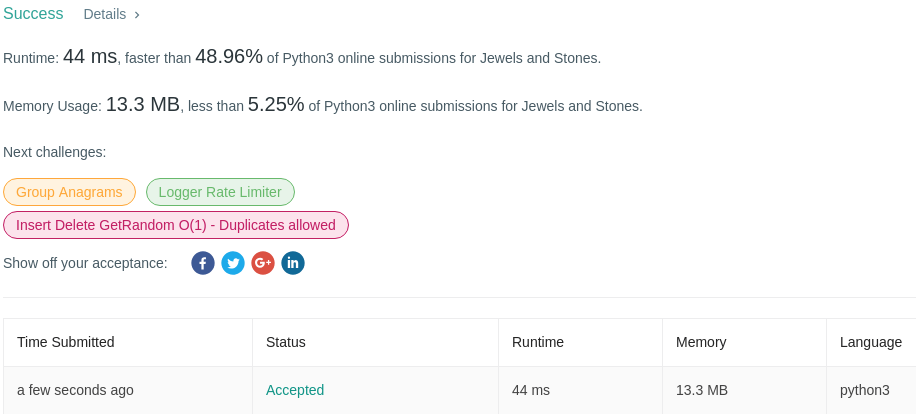Click the Runtime column header

pos(538,342)
